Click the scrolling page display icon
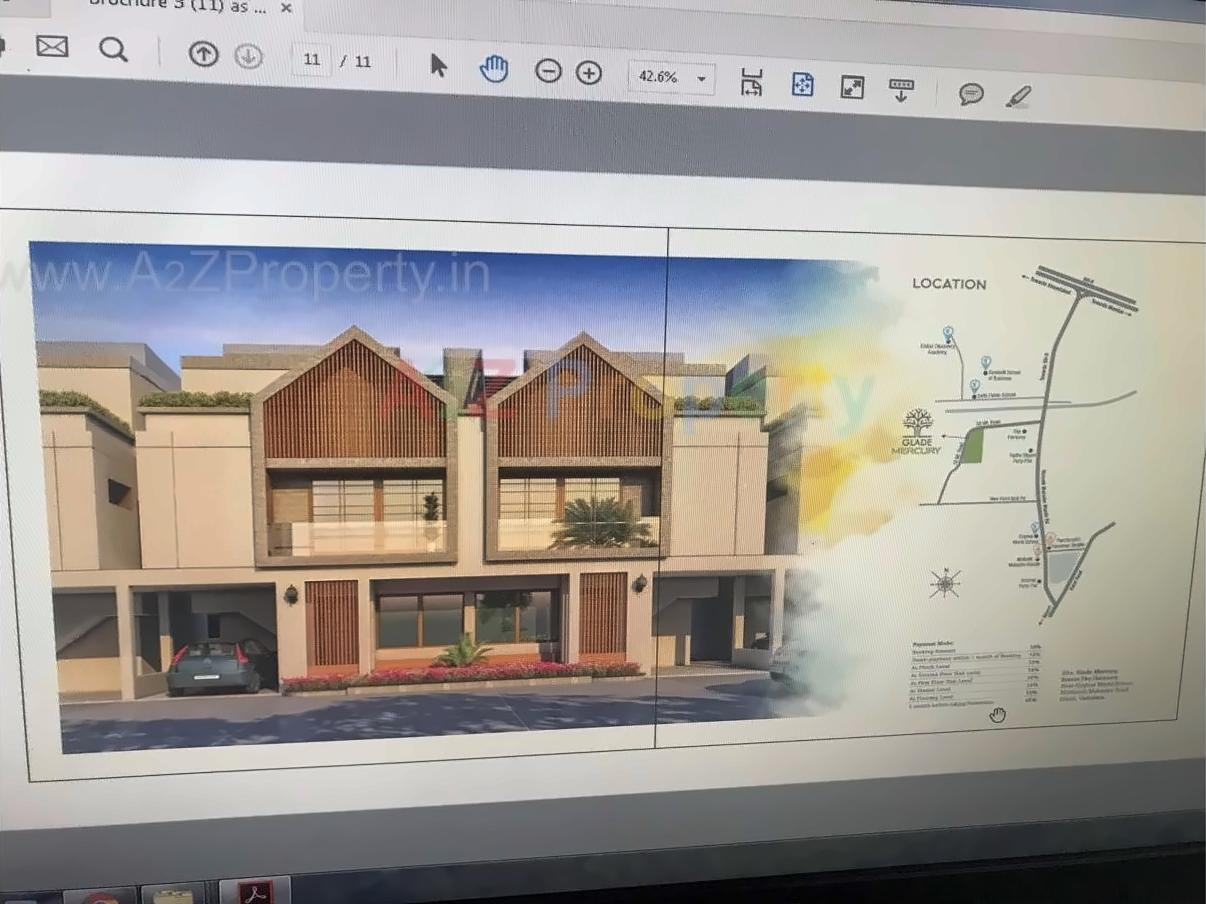Viewport: 1206px width, 904px height. coord(901,90)
